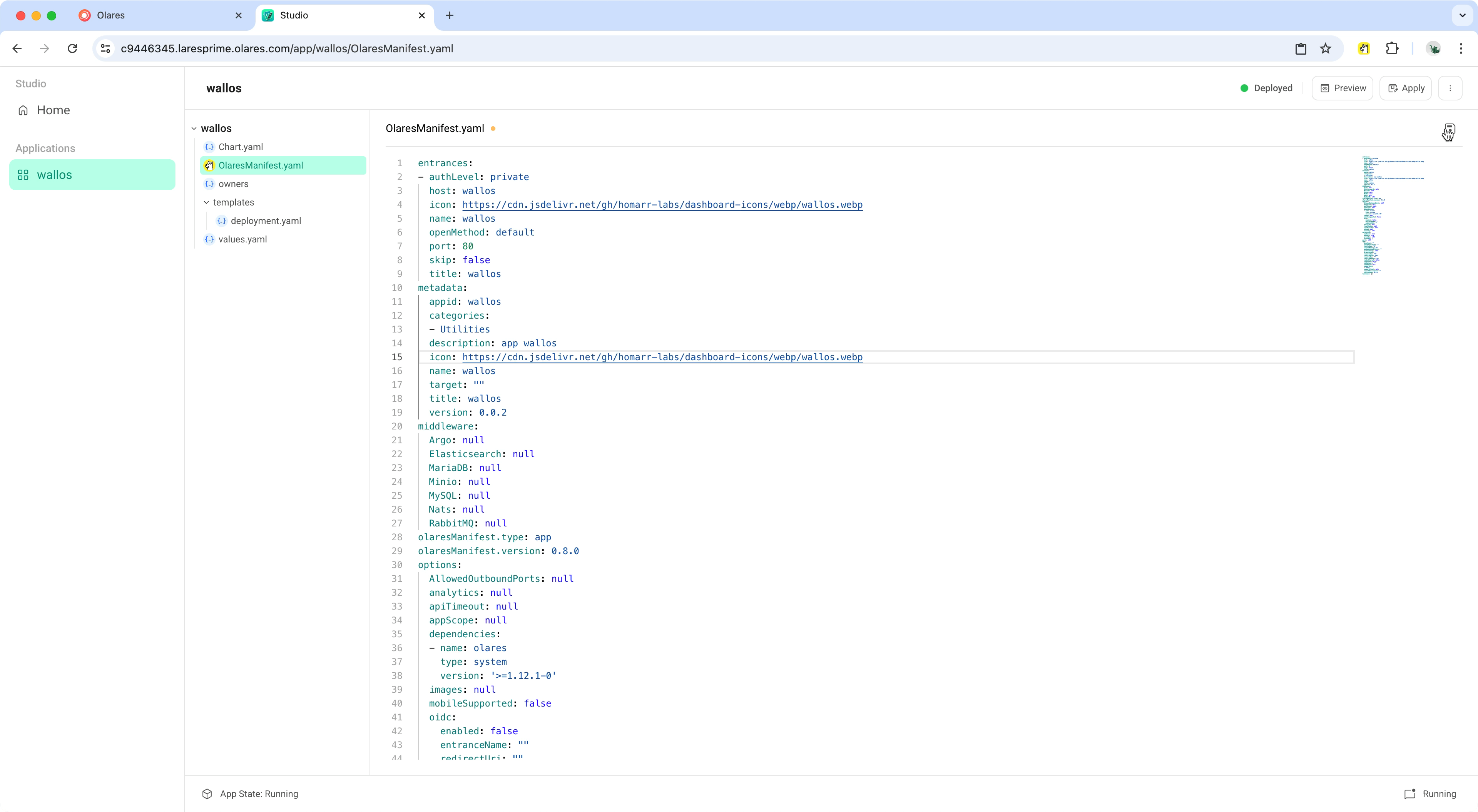The width and height of the screenshot is (1478, 812).
Task: Reload the page with refresh icon
Action: 72,49
